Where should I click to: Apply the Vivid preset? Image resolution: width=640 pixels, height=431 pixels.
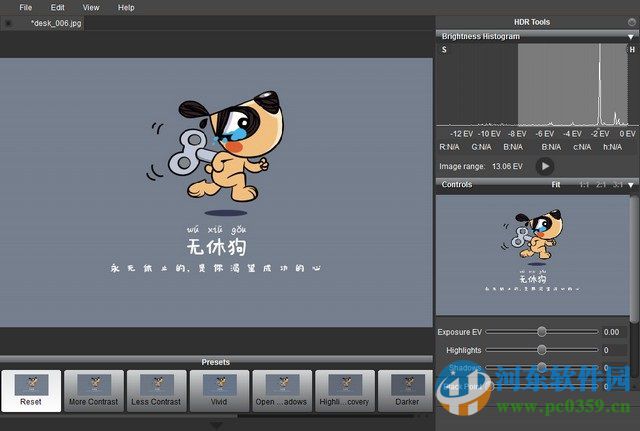click(x=219, y=391)
